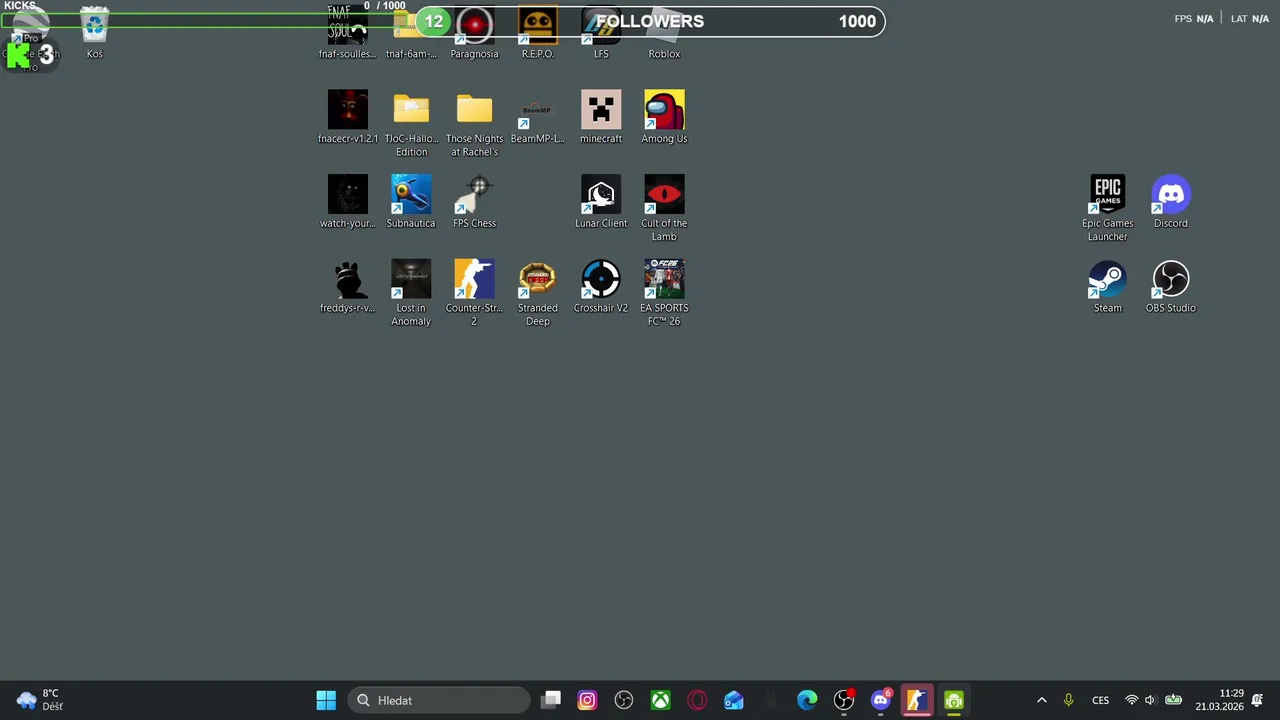Image resolution: width=1280 pixels, height=720 pixels.
Task: Launch Instagram from the taskbar
Action: point(587,700)
